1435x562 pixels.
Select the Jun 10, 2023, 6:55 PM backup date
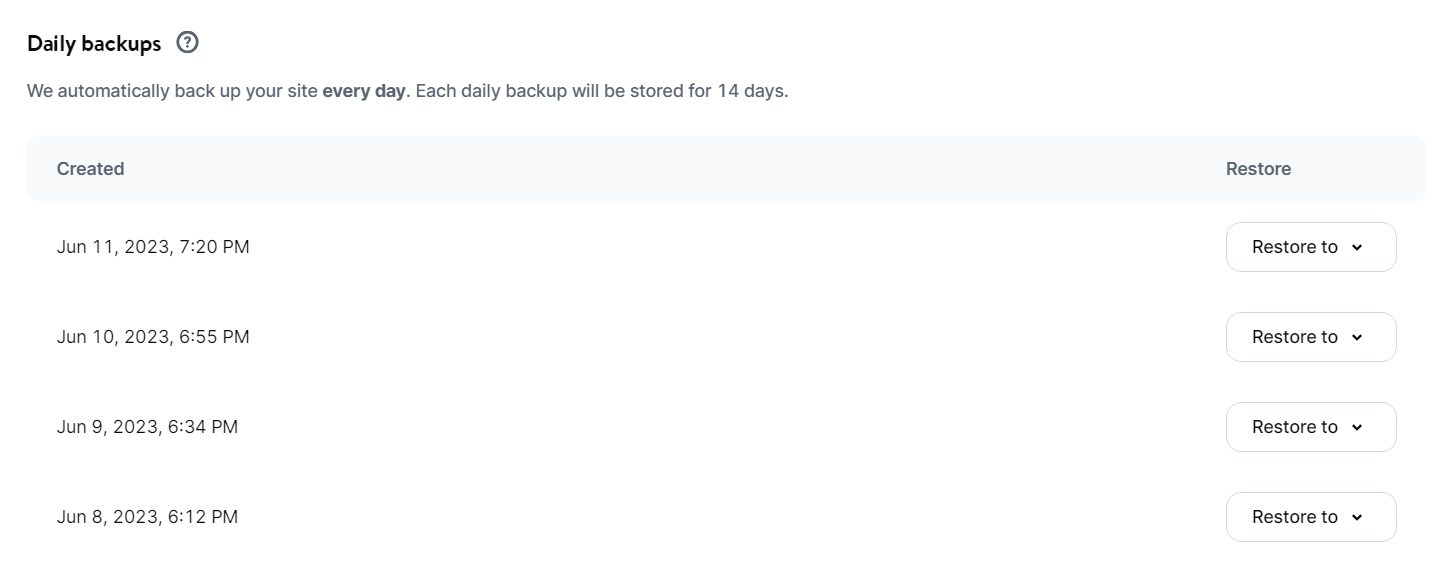tap(153, 337)
